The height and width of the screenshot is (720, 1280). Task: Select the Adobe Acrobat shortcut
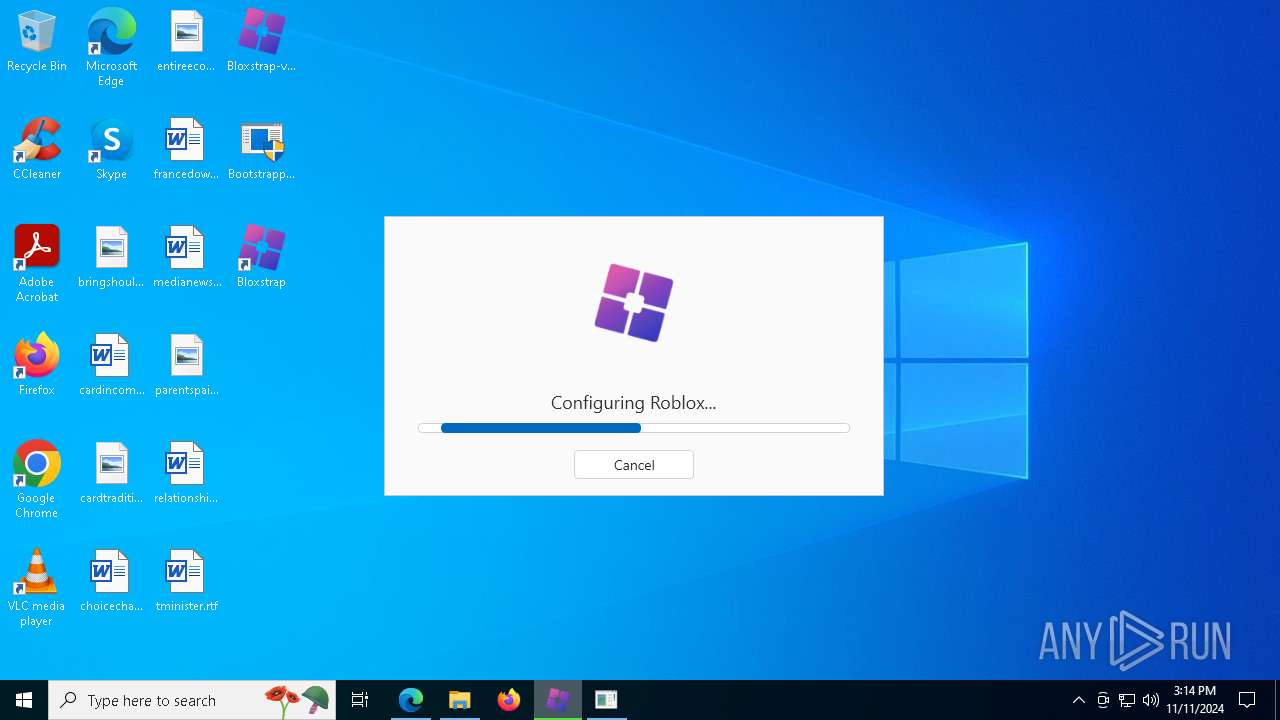[37, 264]
